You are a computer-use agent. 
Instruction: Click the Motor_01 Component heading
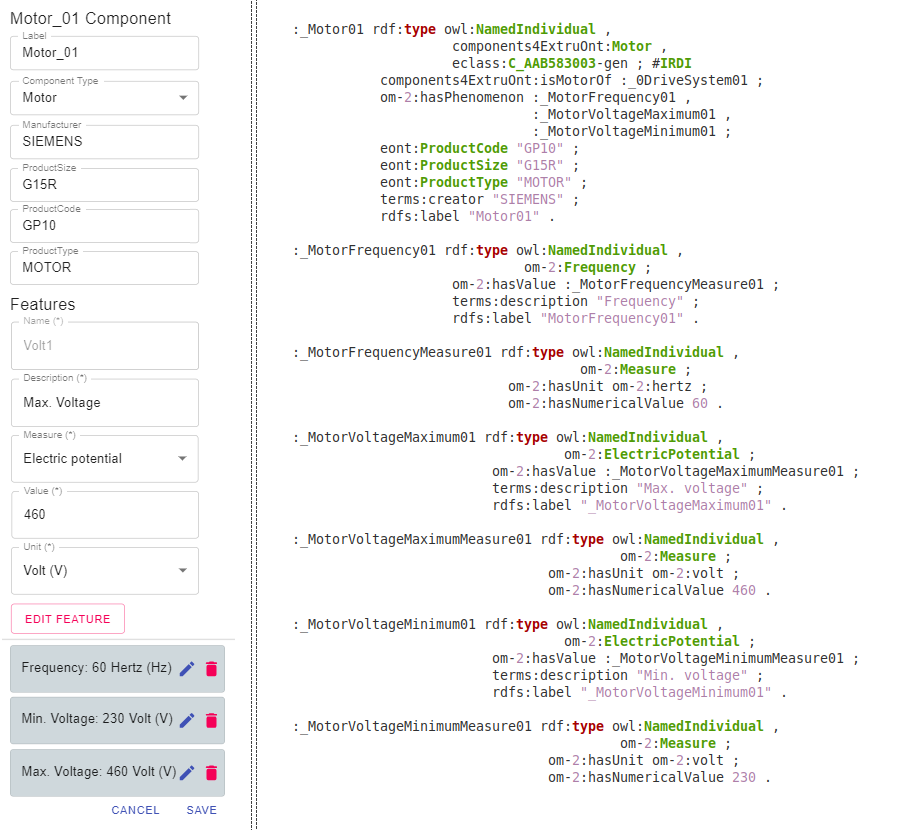pos(91,18)
